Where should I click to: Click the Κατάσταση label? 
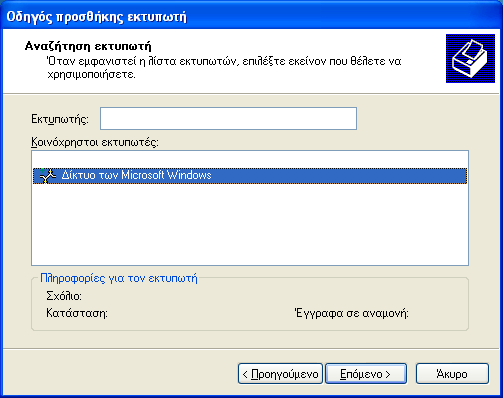coord(77,313)
